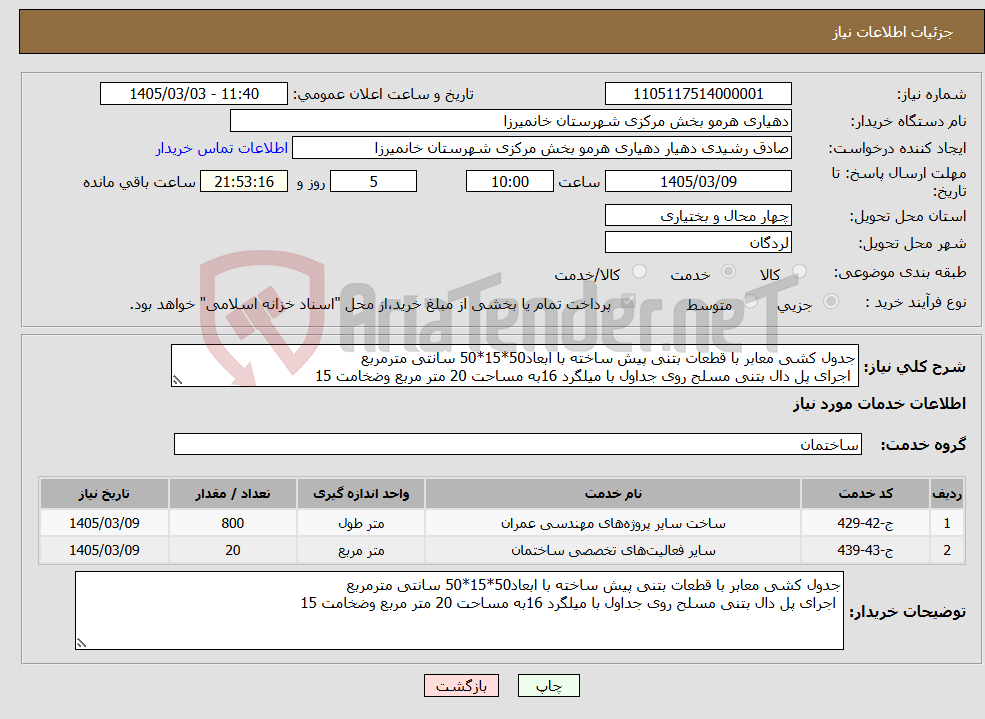Open اطلاعات تماس خریدار link
Viewport: 985px width, 719px height.
222,148
